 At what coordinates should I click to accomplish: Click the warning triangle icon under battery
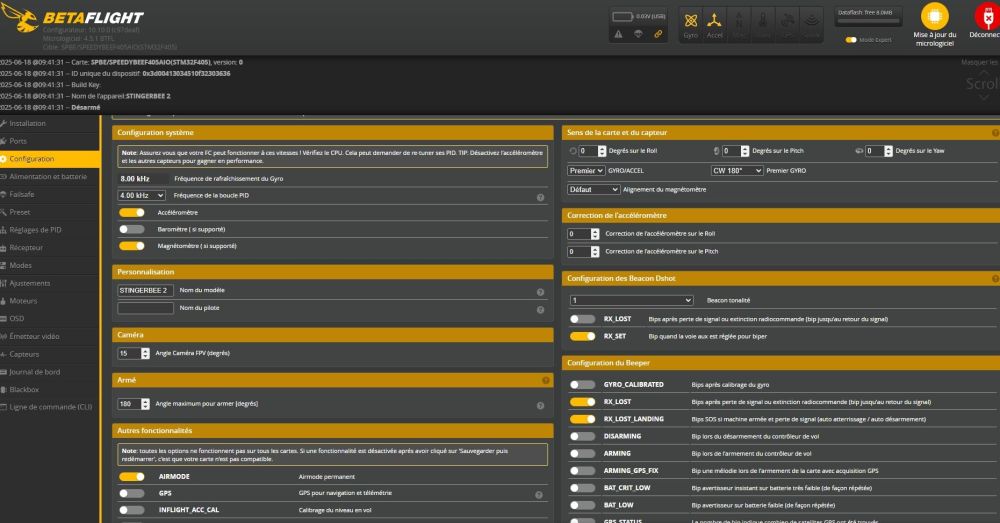coord(621,34)
